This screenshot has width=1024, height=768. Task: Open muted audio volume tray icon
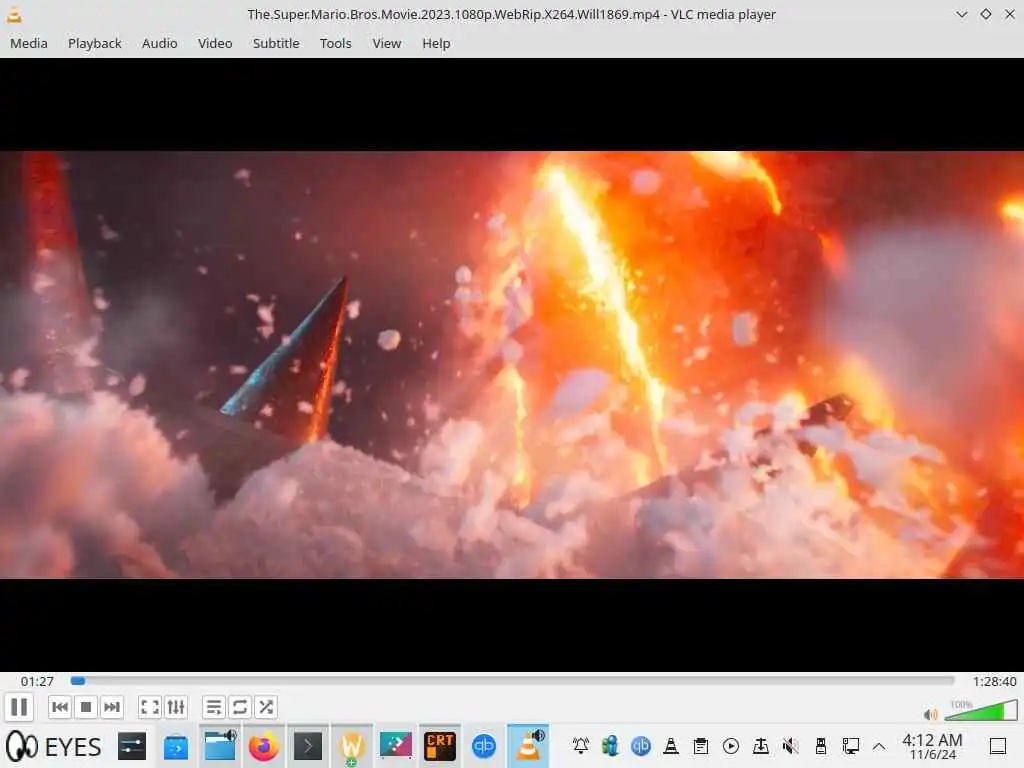pyautogui.click(x=791, y=746)
